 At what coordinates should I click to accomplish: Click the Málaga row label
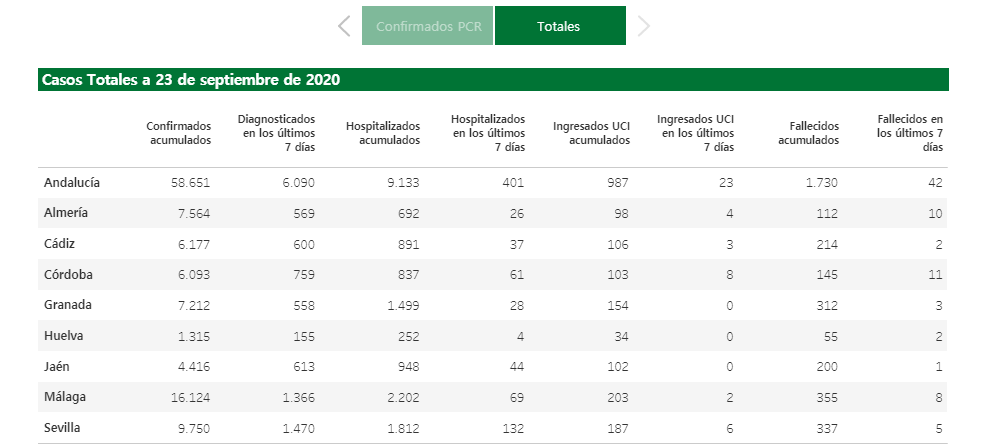point(65,397)
